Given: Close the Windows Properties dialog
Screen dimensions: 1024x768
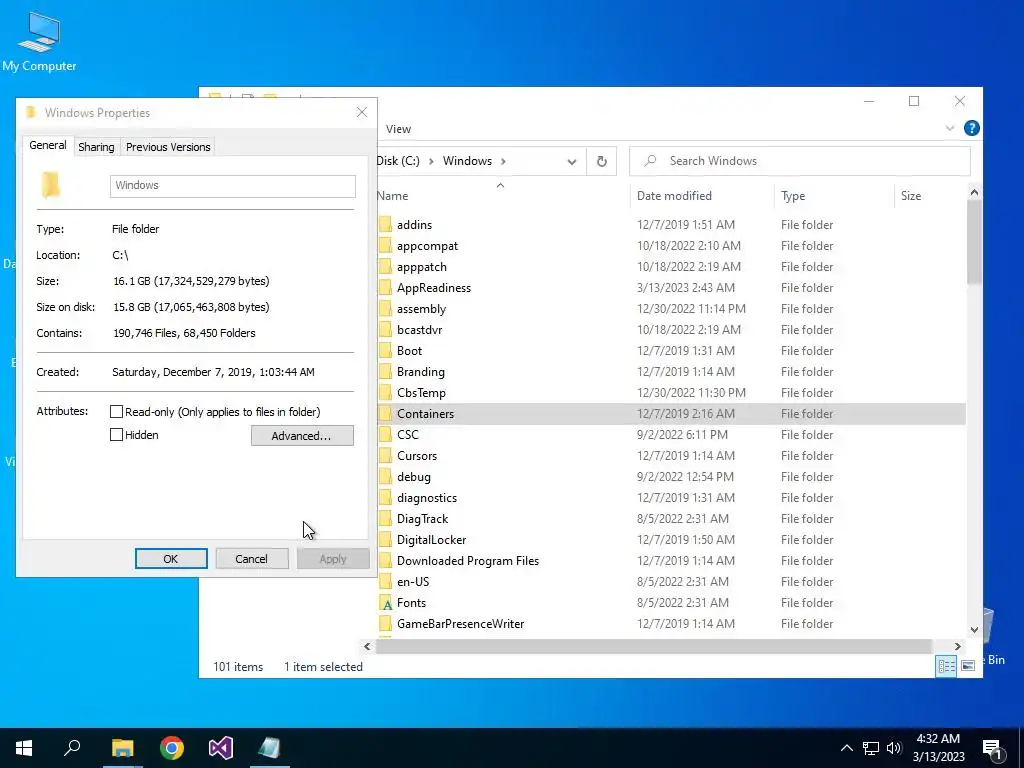Looking at the screenshot, I should 362,112.
